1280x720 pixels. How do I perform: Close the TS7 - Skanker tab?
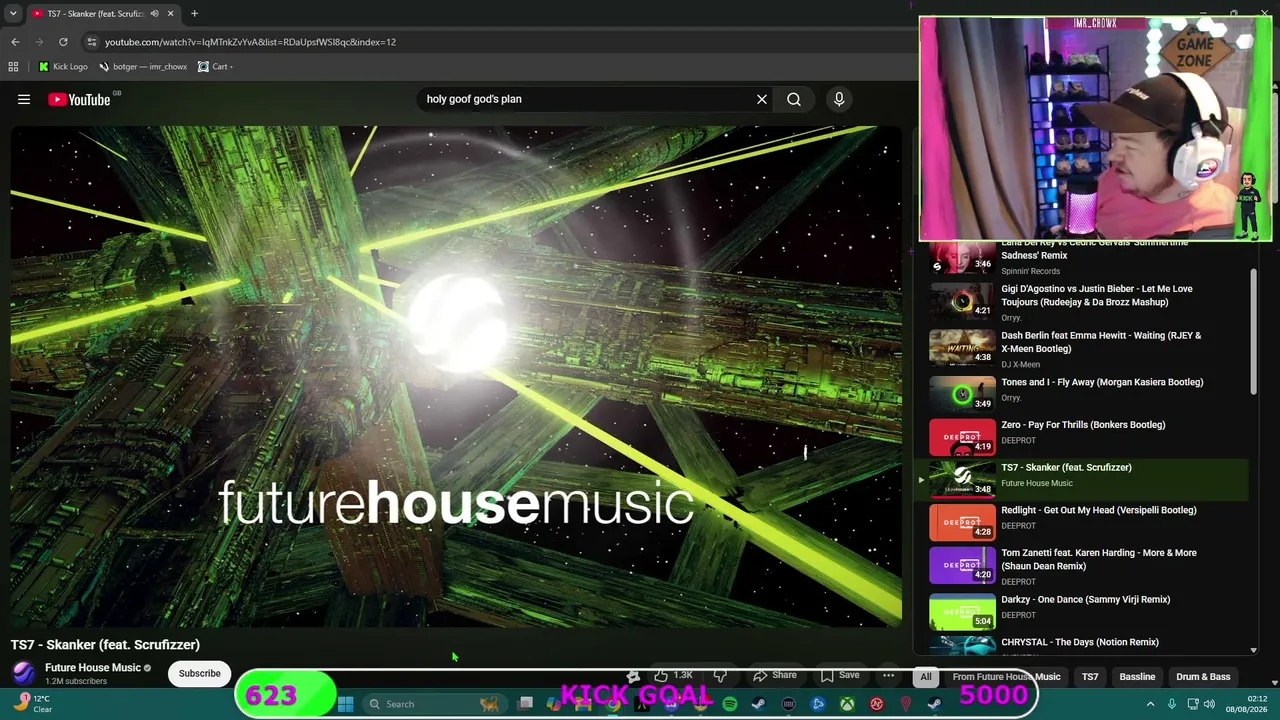click(170, 13)
